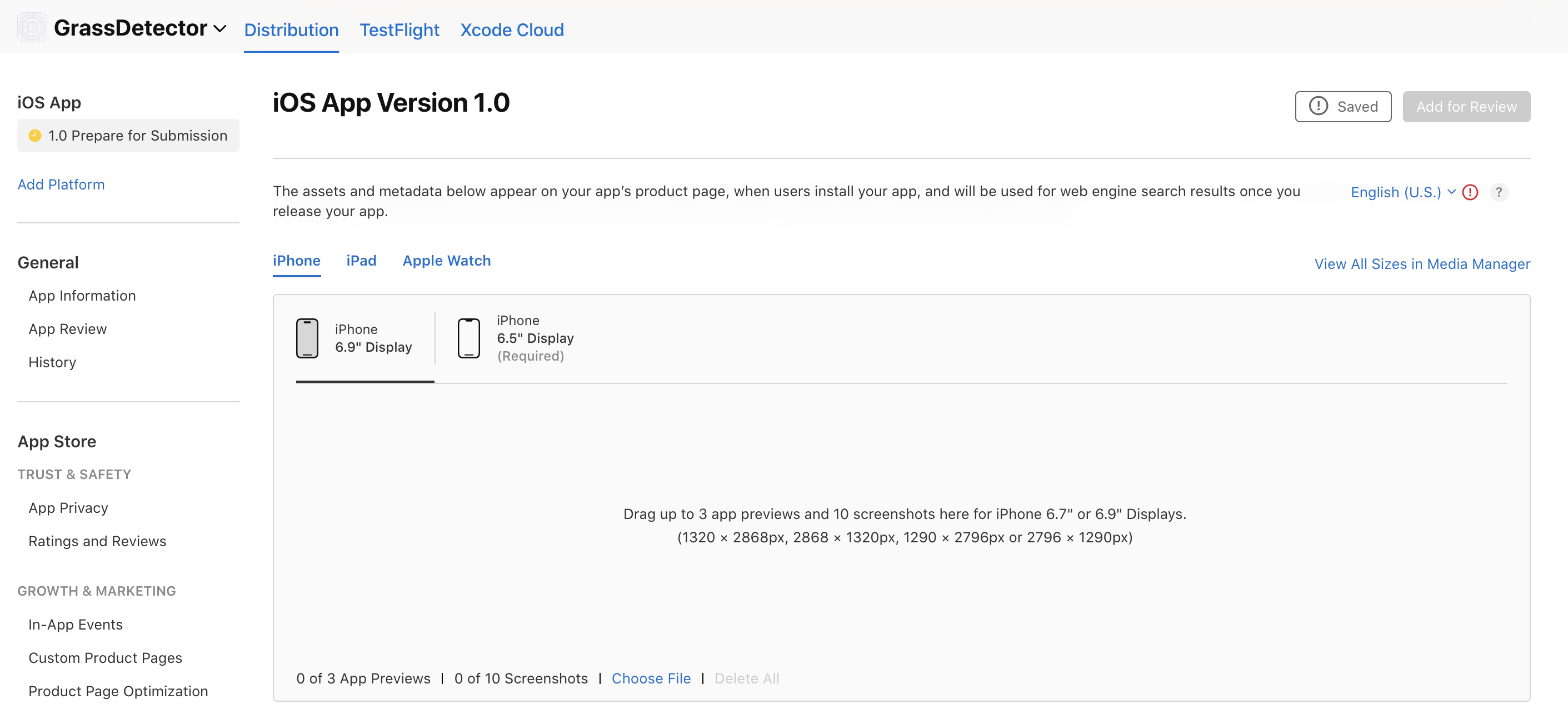Click the Choose File link
This screenshot has width=1568, height=719.
[x=651, y=678]
